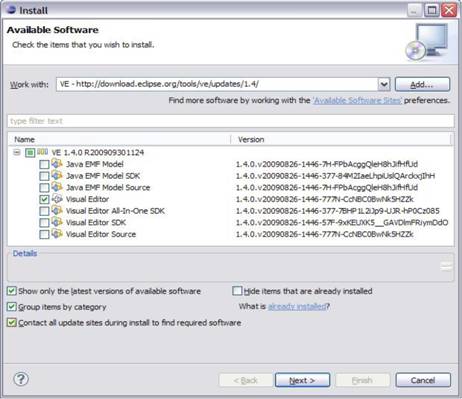Click the feature icon beside Visual Editor Source
The width and height of the screenshot is (462, 399).
pos(57,234)
